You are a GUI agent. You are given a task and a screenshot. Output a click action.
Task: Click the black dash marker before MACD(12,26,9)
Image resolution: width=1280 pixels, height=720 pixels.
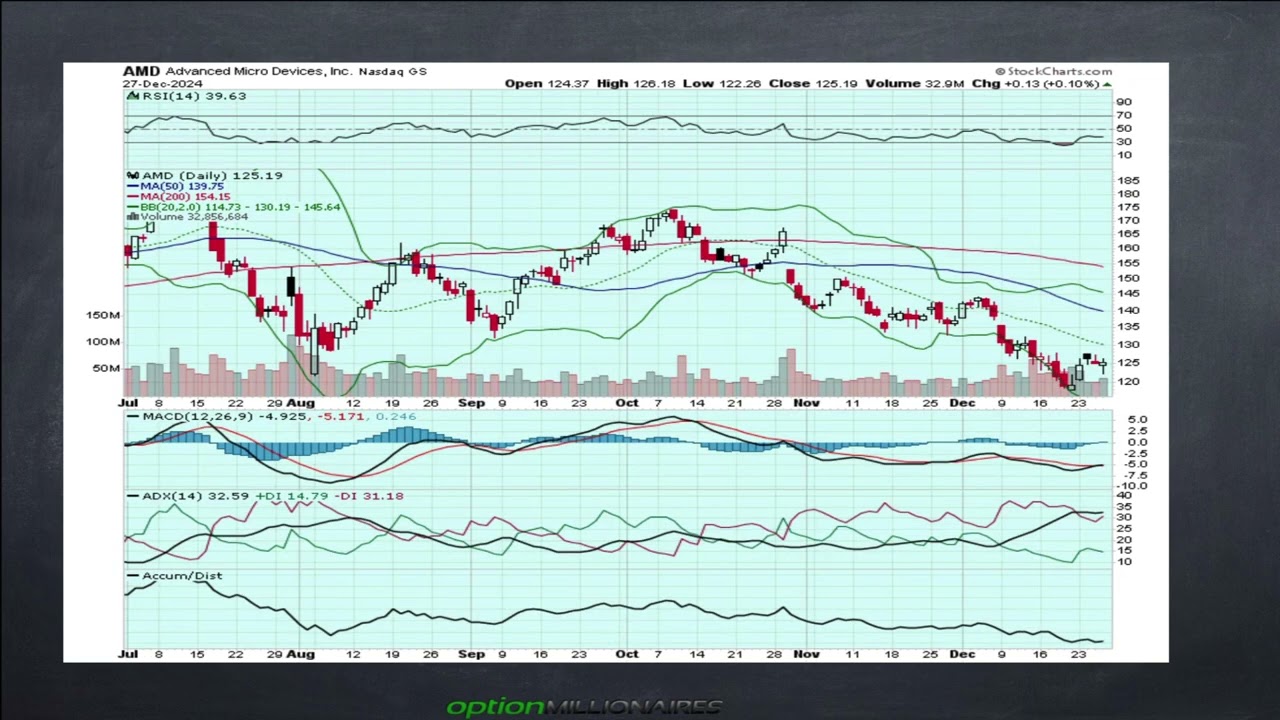coord(133,416)
